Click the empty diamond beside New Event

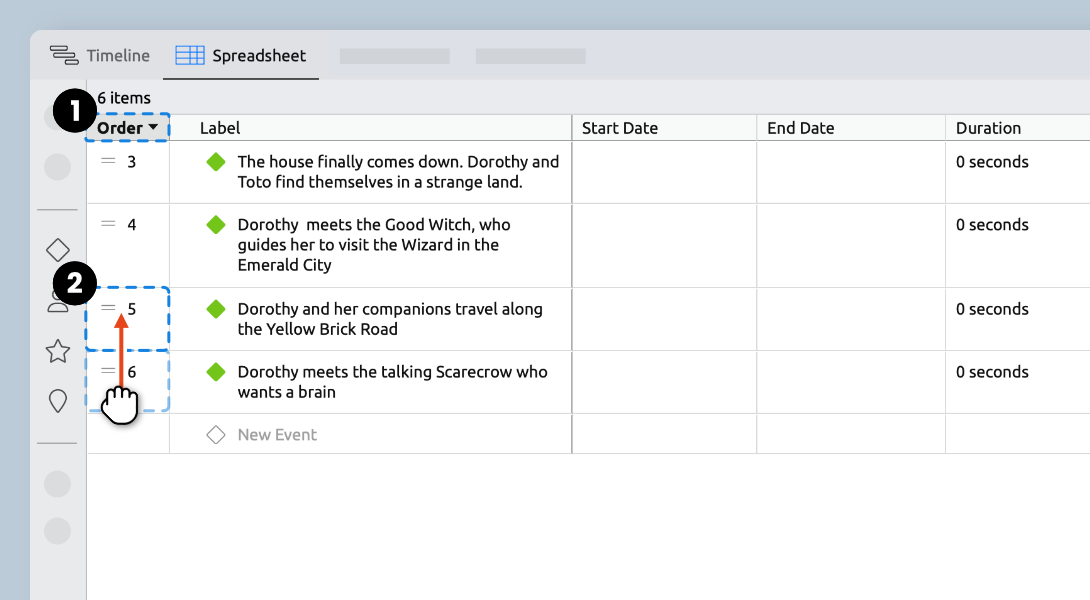(x=216, y=435)
